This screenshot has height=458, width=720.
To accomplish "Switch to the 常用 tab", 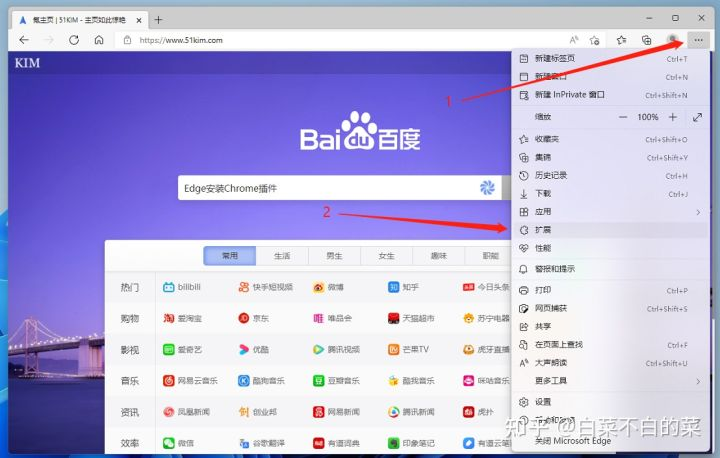I will (230, 256).
